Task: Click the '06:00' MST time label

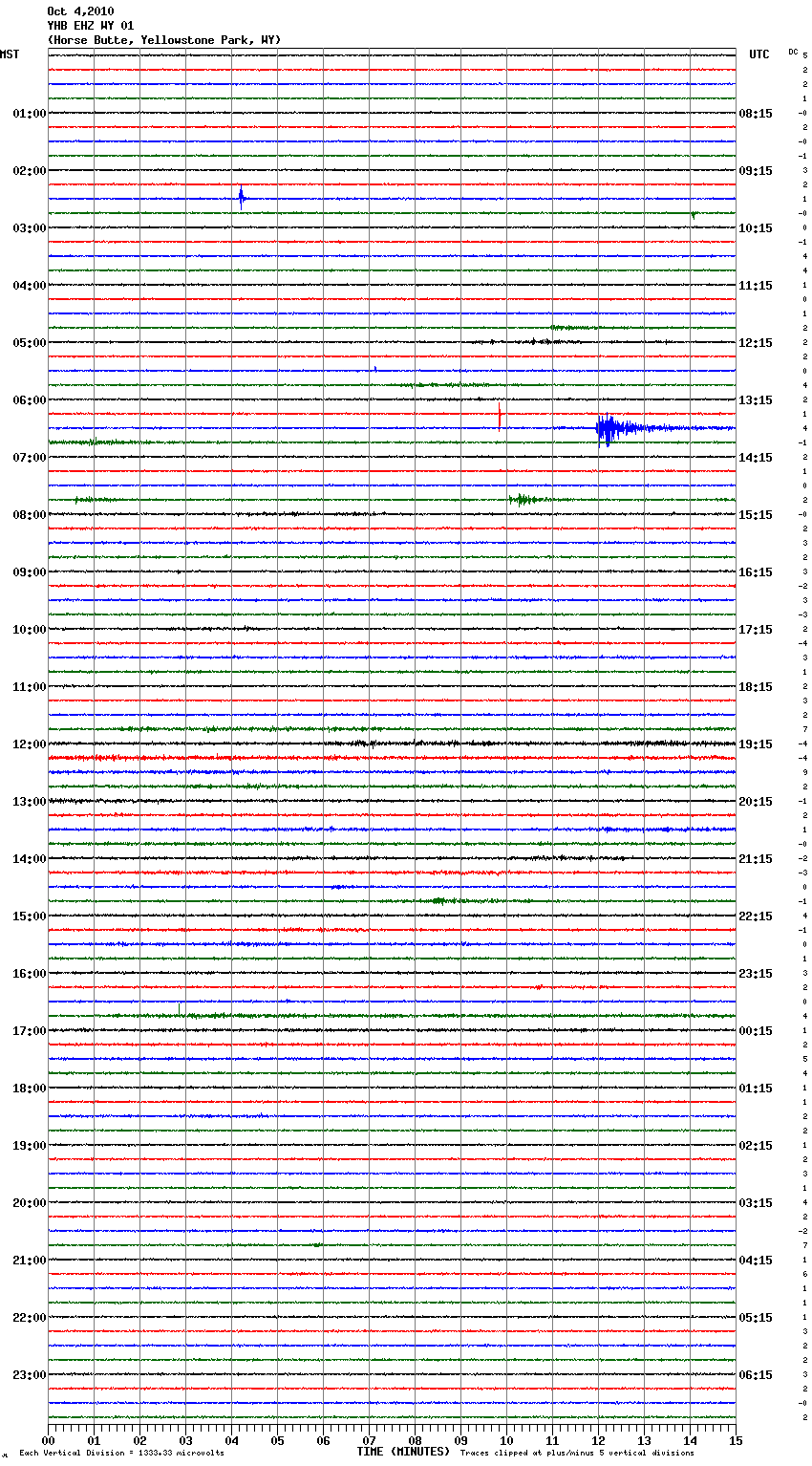Action: [x=30, y=400]
